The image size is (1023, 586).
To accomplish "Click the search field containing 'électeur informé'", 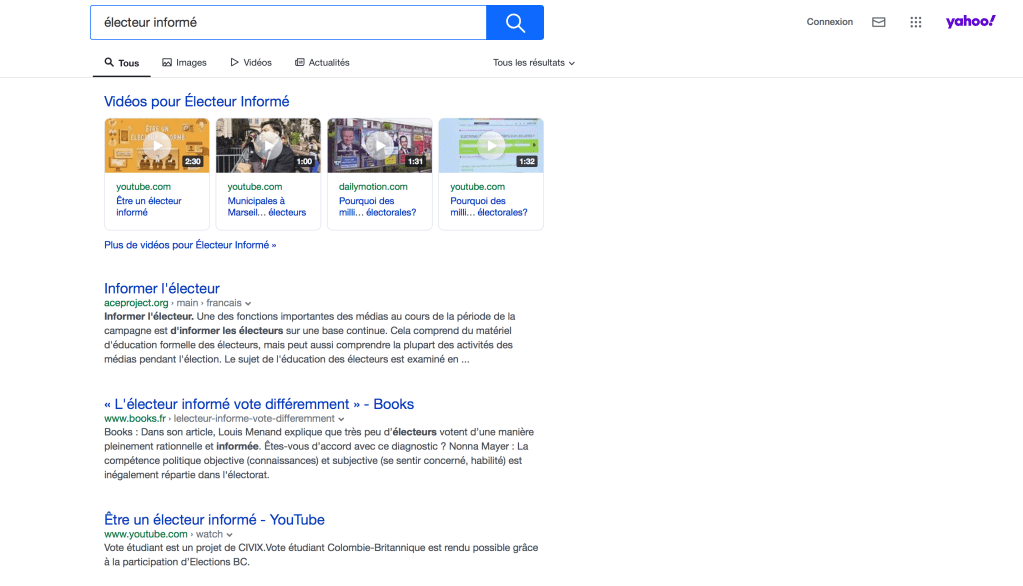I will (288, 22).
